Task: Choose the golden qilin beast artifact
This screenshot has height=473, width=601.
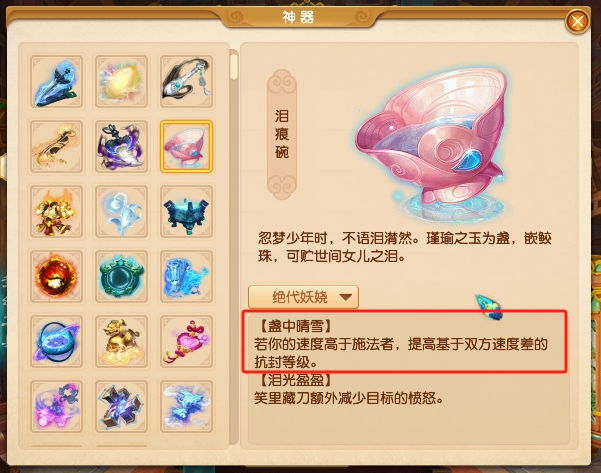Action: (56, 146)
